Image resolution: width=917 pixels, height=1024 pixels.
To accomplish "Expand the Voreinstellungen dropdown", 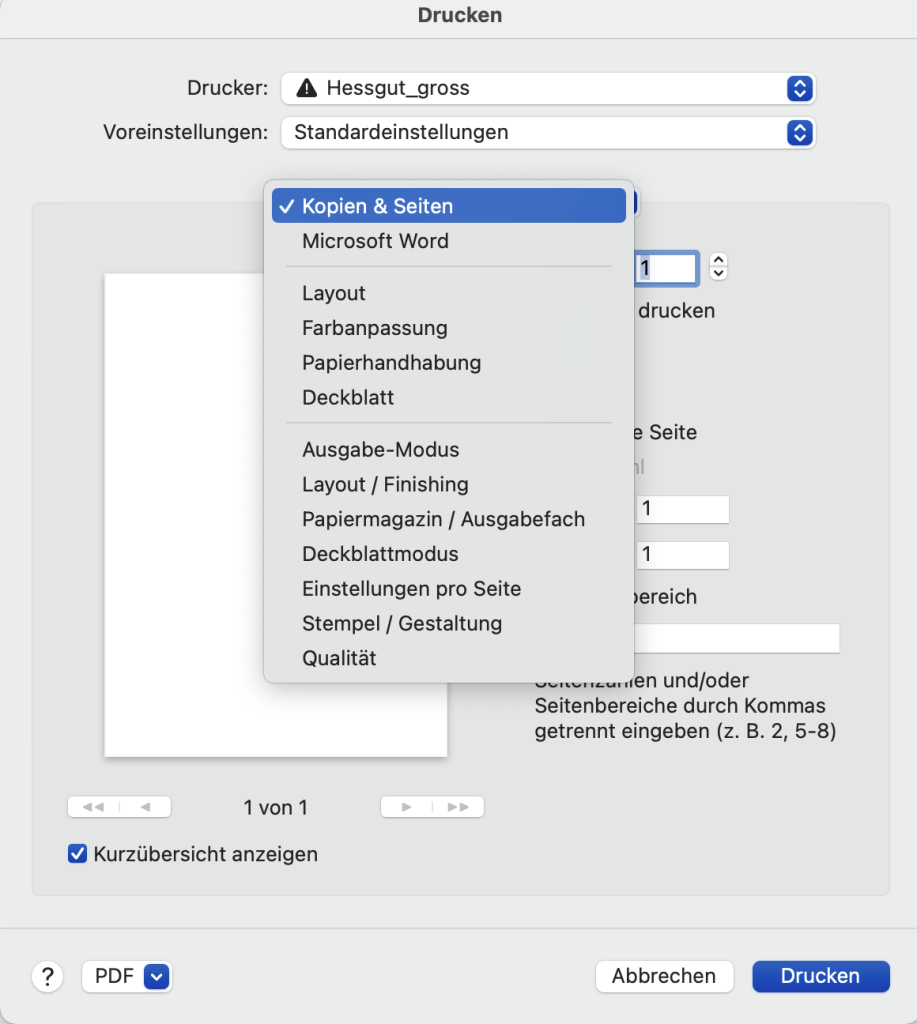I will click(x=548, y=132).
